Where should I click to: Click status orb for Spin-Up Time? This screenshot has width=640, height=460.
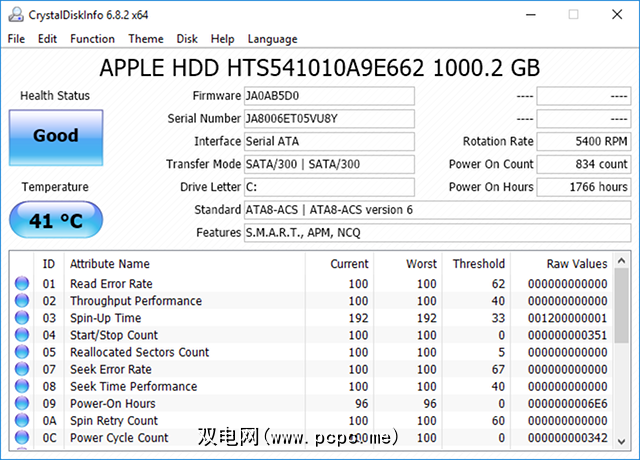click(x=22, y=318)
